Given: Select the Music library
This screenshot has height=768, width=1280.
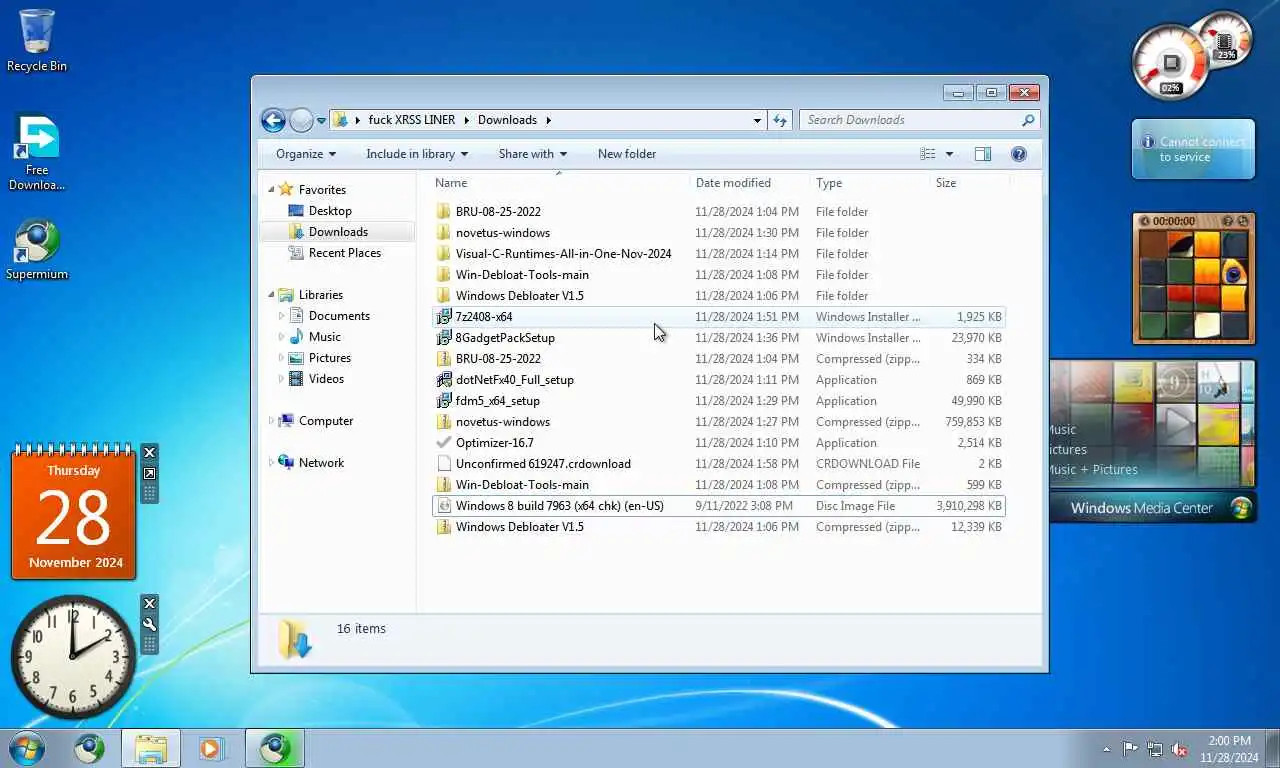Looking at the screenshot, I should coord(324,337).
